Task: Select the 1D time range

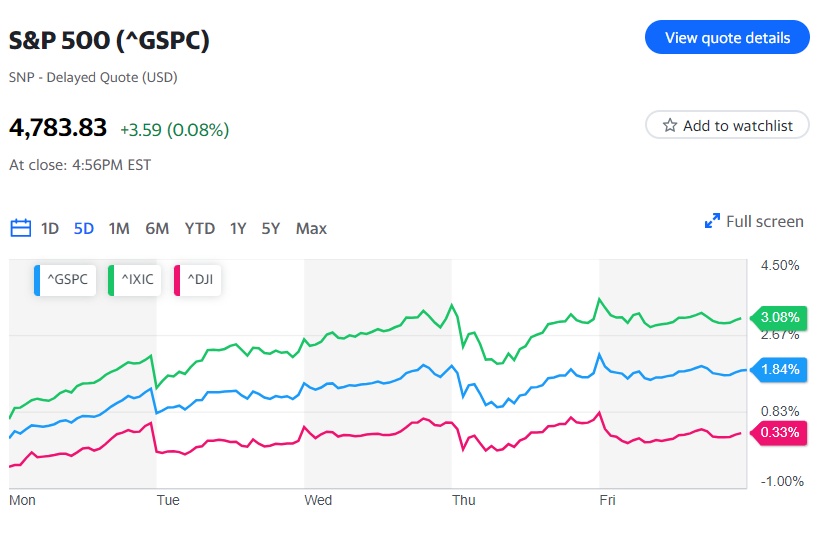Action: (50, 228)
